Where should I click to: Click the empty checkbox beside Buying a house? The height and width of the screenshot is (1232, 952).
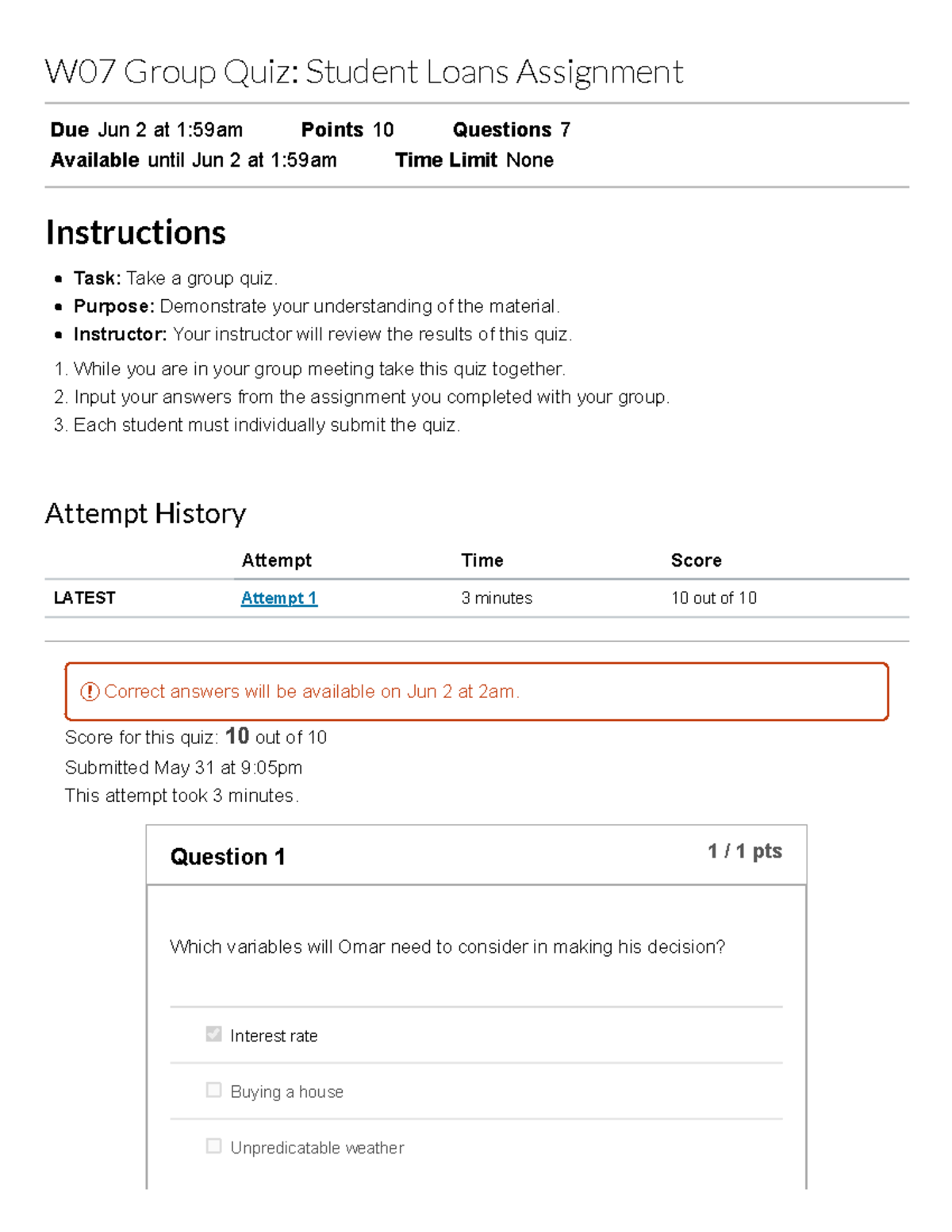(x=212, y=1089)
